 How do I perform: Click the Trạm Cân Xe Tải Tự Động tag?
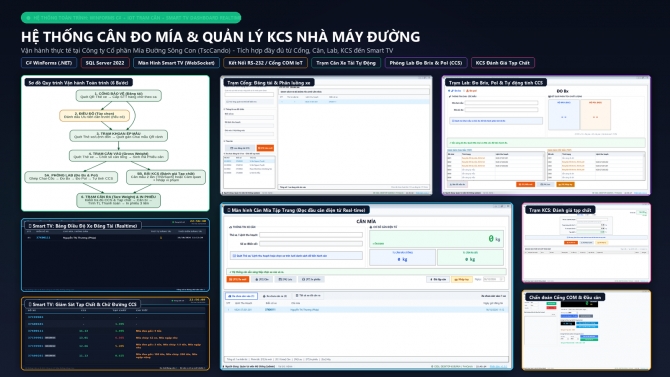(x=346, y=63)
